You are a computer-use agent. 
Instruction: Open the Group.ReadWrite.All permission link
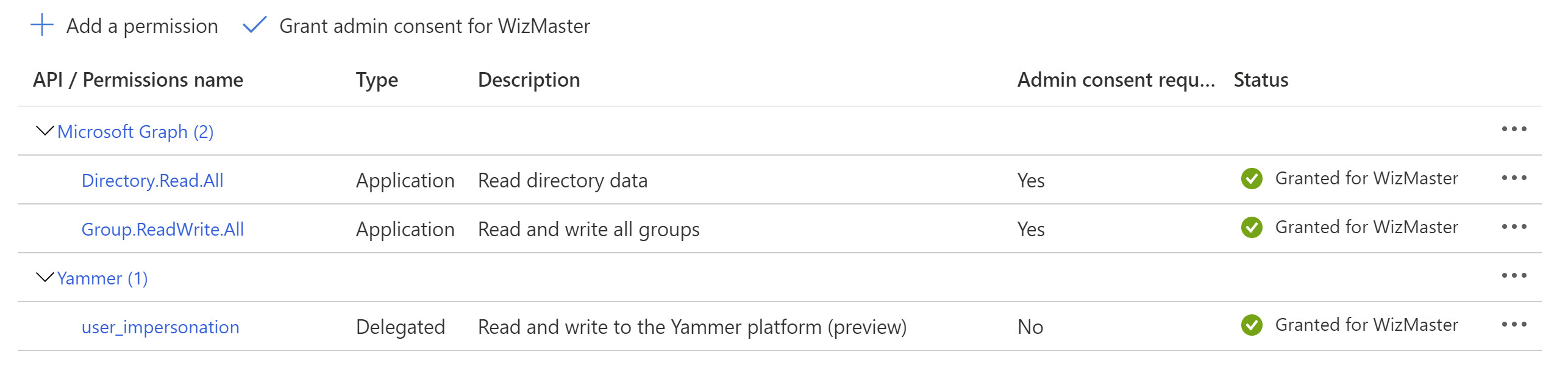pyautogui.click(x=163, y=230)
